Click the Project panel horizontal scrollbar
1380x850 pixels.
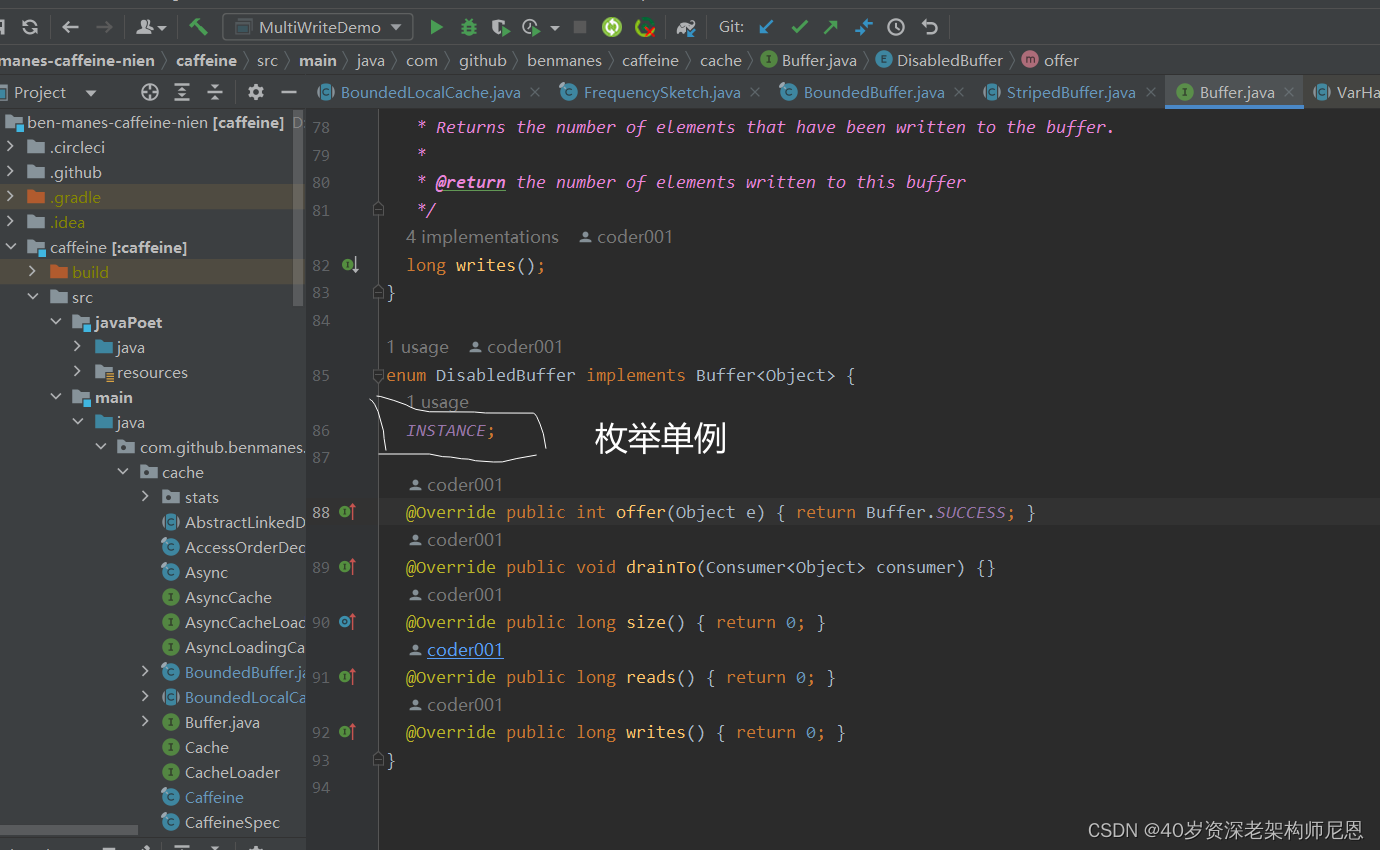point(69,830)
